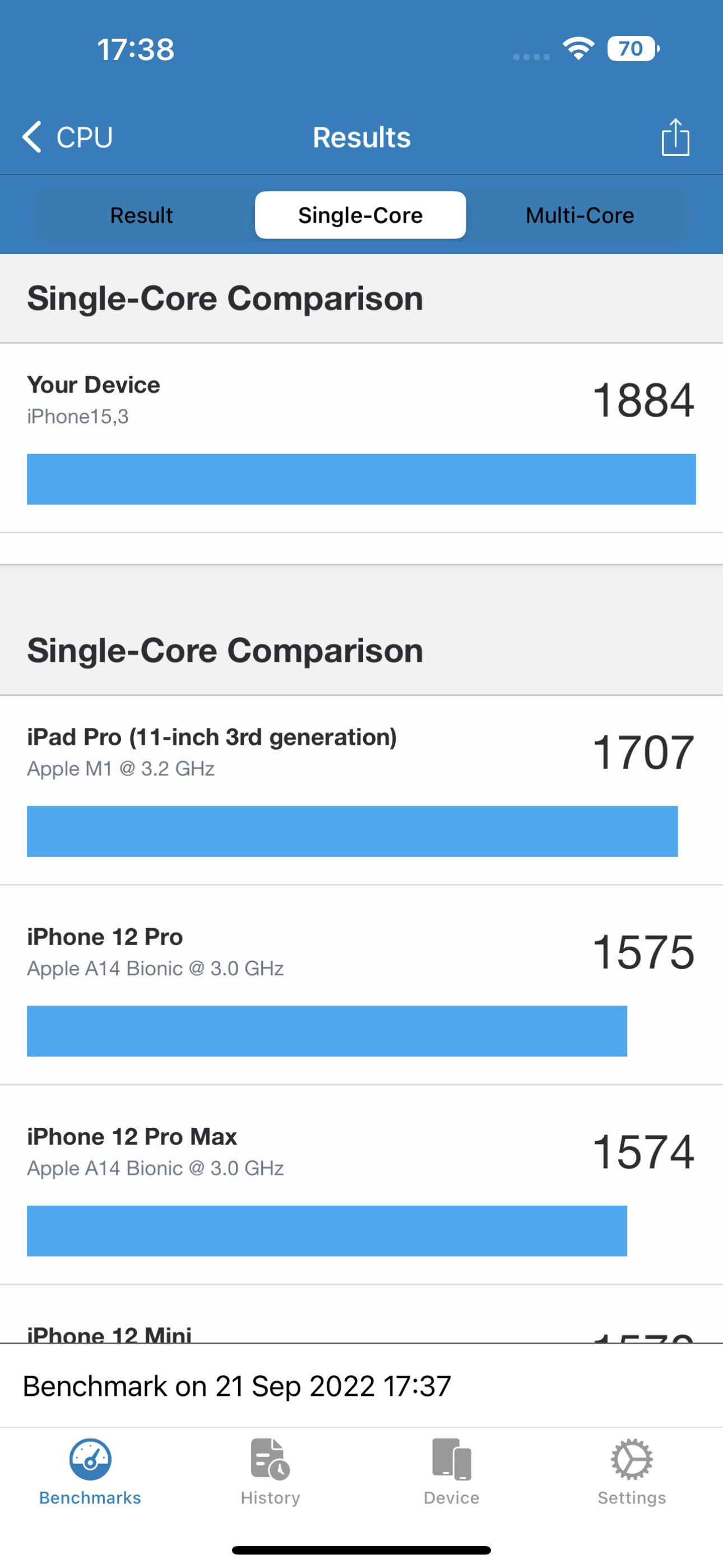
Task: Open the Device tab icon
Action: click(x=452, y=1459)
